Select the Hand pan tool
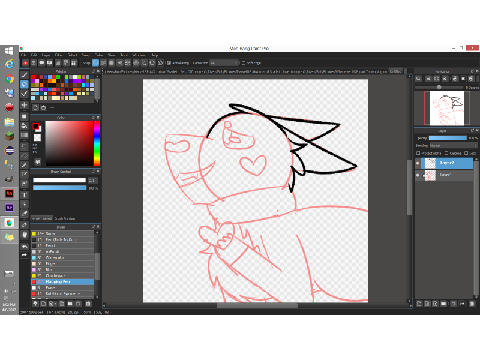The height and width of the screenshot is (360, 480). point(24,235)
